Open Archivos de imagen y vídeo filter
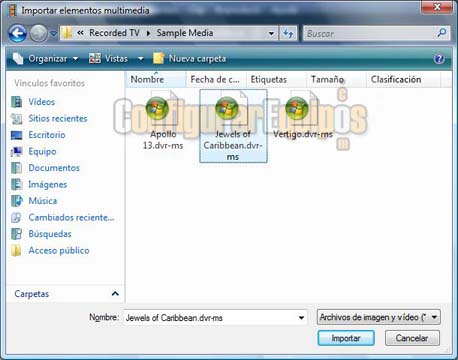 tap(379, 317)
